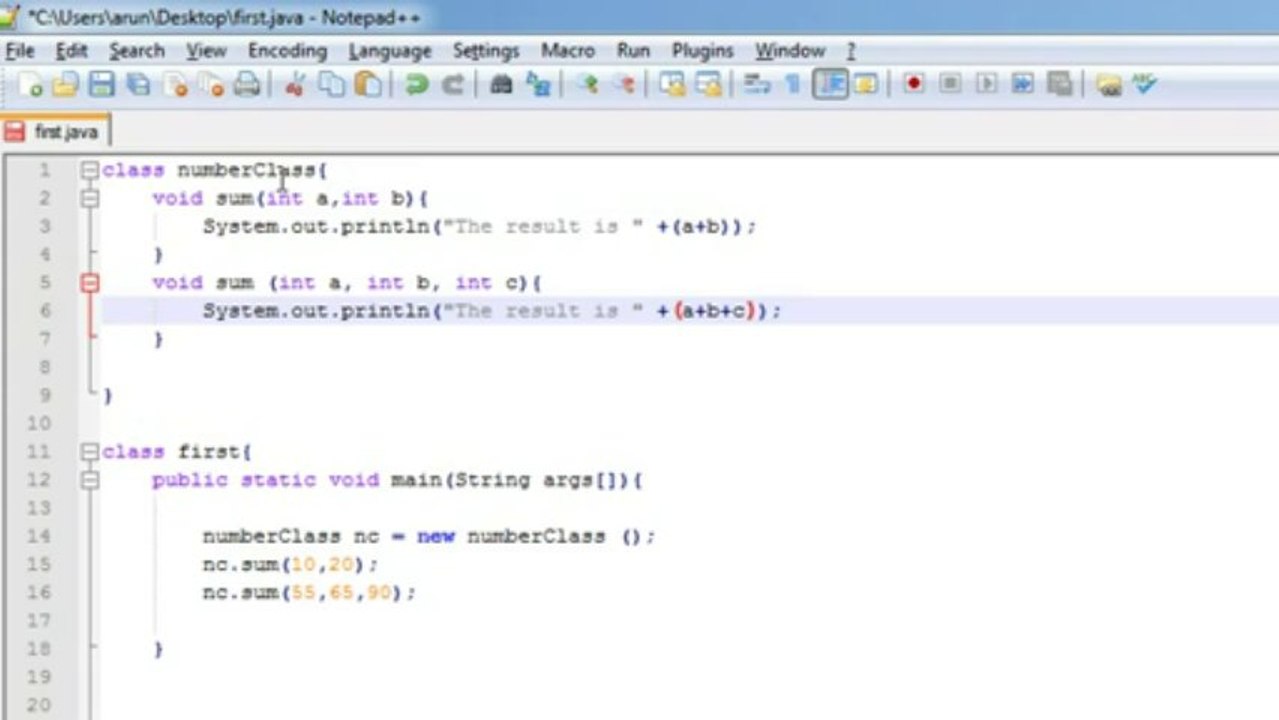This screenshot has width=1279, height=720.
Task: Click the yellow language panel icon
Action: [865, 85]
